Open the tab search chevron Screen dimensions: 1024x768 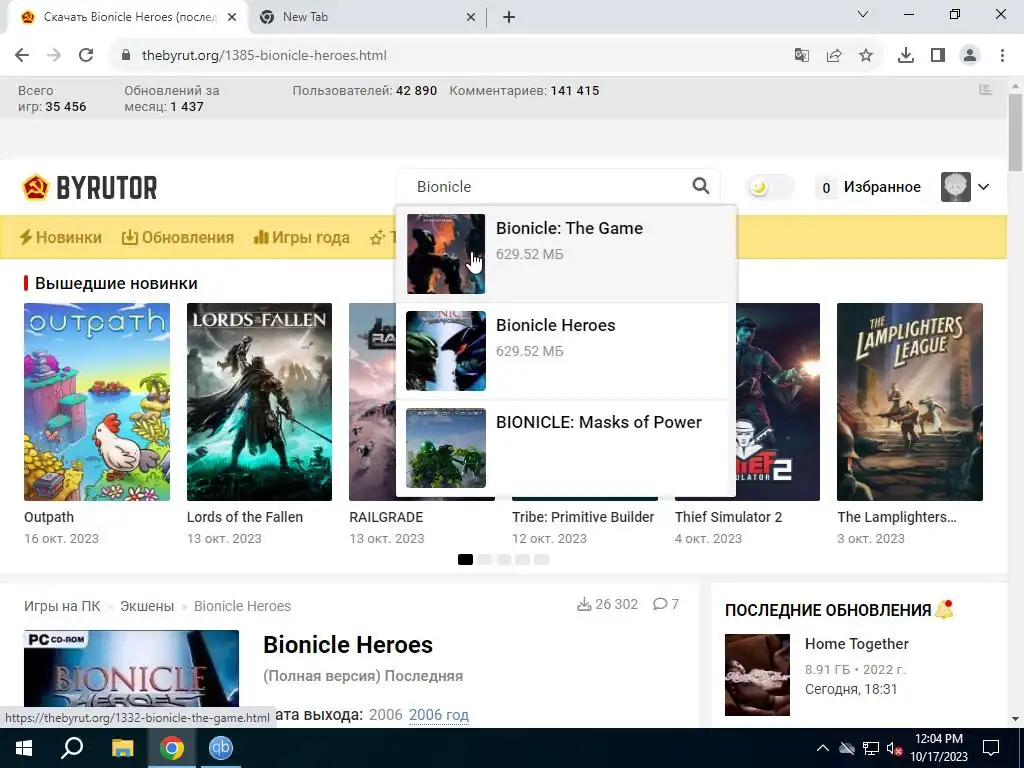[863, 14]
